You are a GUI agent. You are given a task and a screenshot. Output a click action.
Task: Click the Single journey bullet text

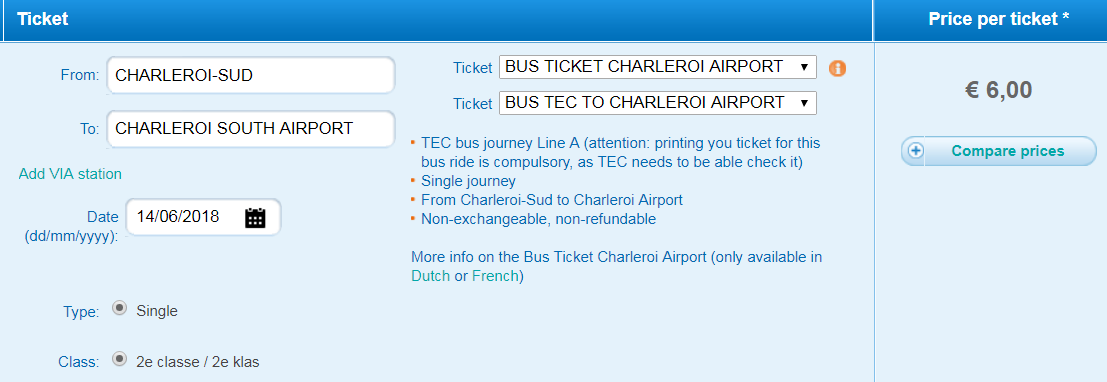[468, 181]
